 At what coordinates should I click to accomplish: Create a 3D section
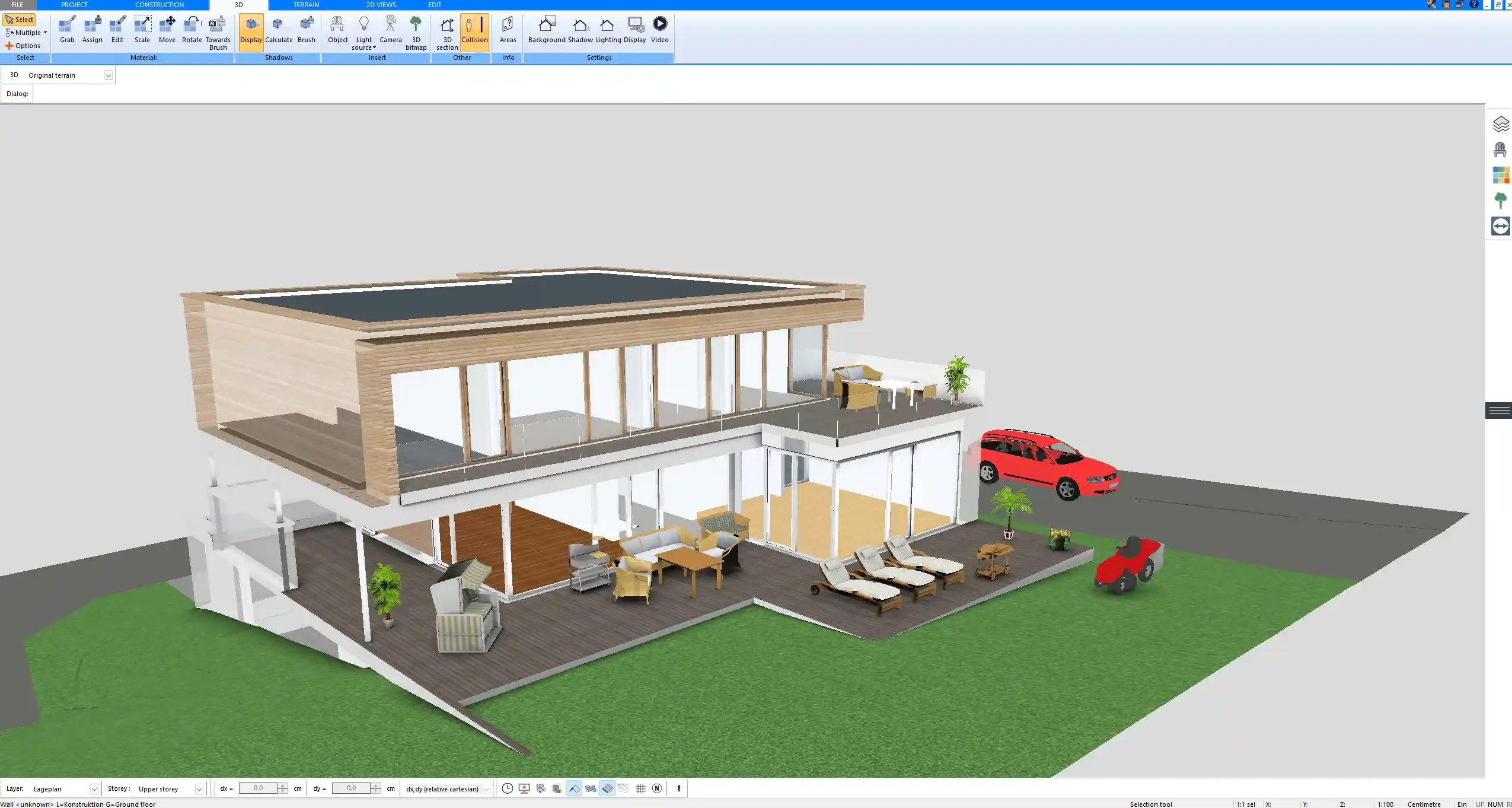tap(446, 28)
